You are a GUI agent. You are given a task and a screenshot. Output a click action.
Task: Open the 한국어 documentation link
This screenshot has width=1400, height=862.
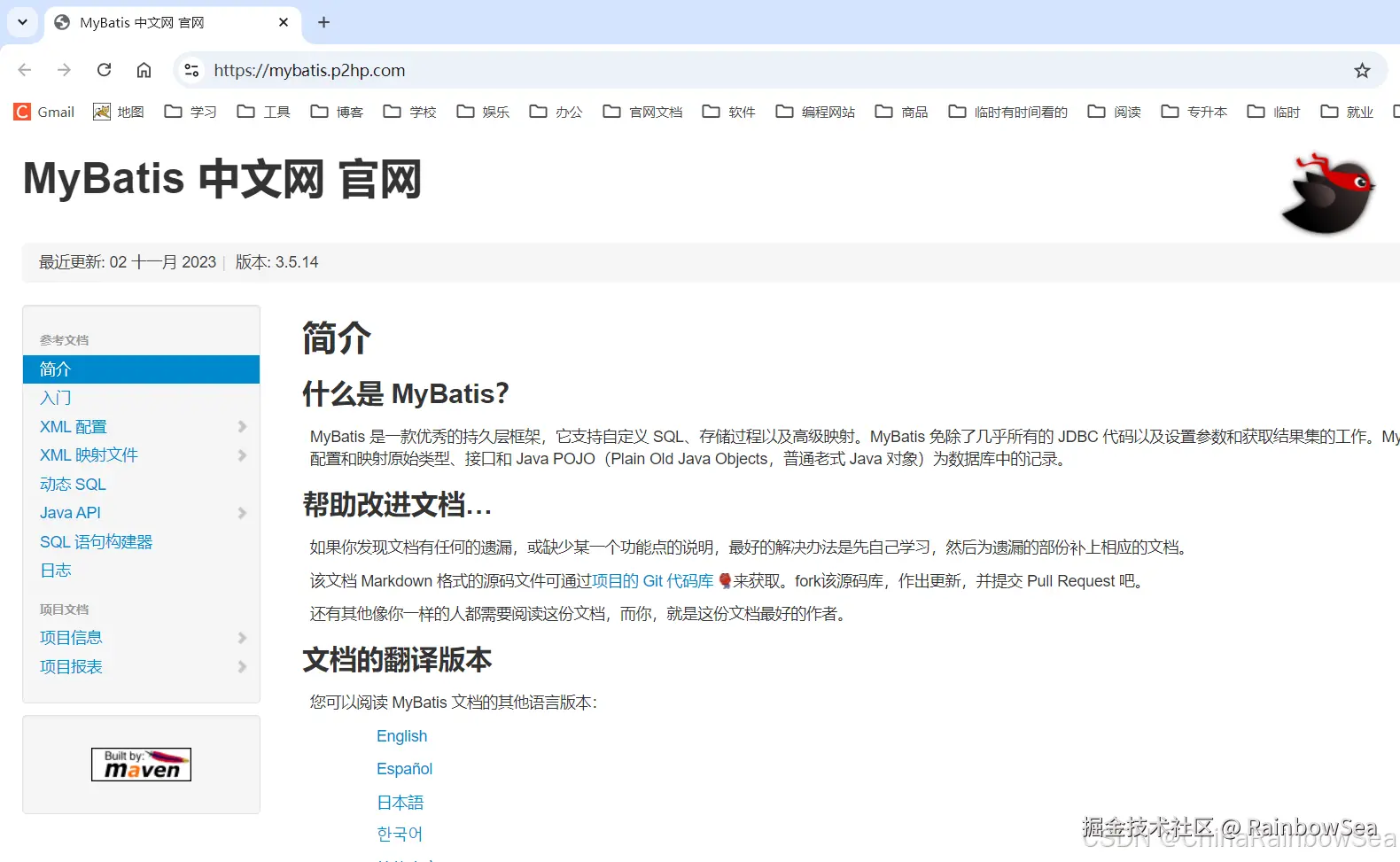pyautogui.click(x=400, y=834)
